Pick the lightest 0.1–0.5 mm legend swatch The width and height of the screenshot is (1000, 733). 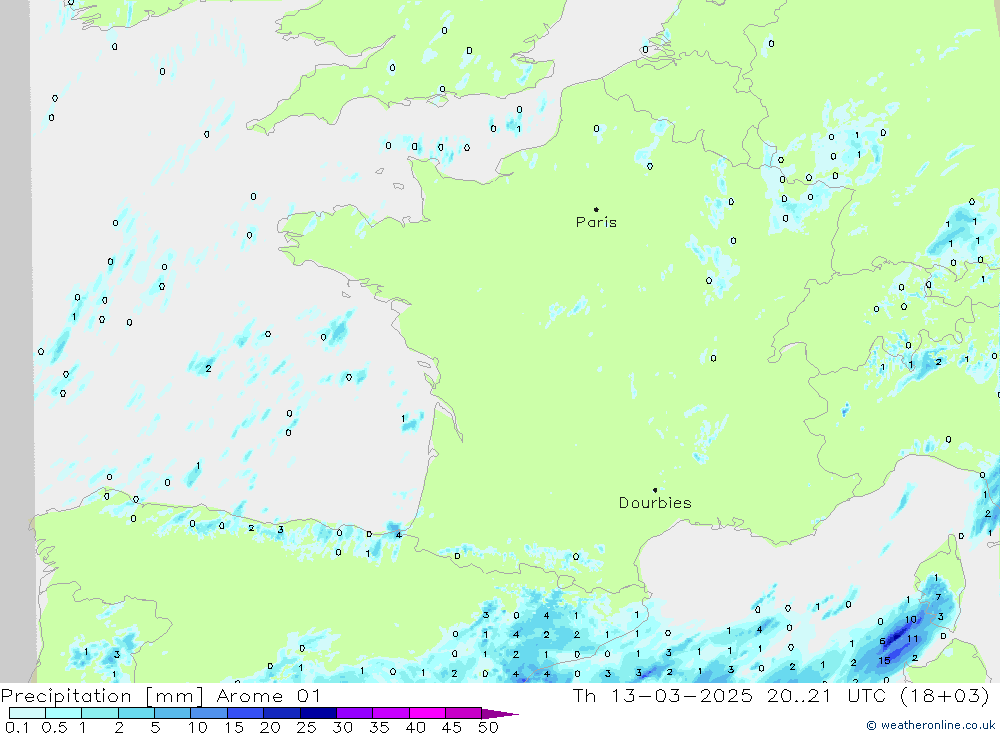coord(27,713)
